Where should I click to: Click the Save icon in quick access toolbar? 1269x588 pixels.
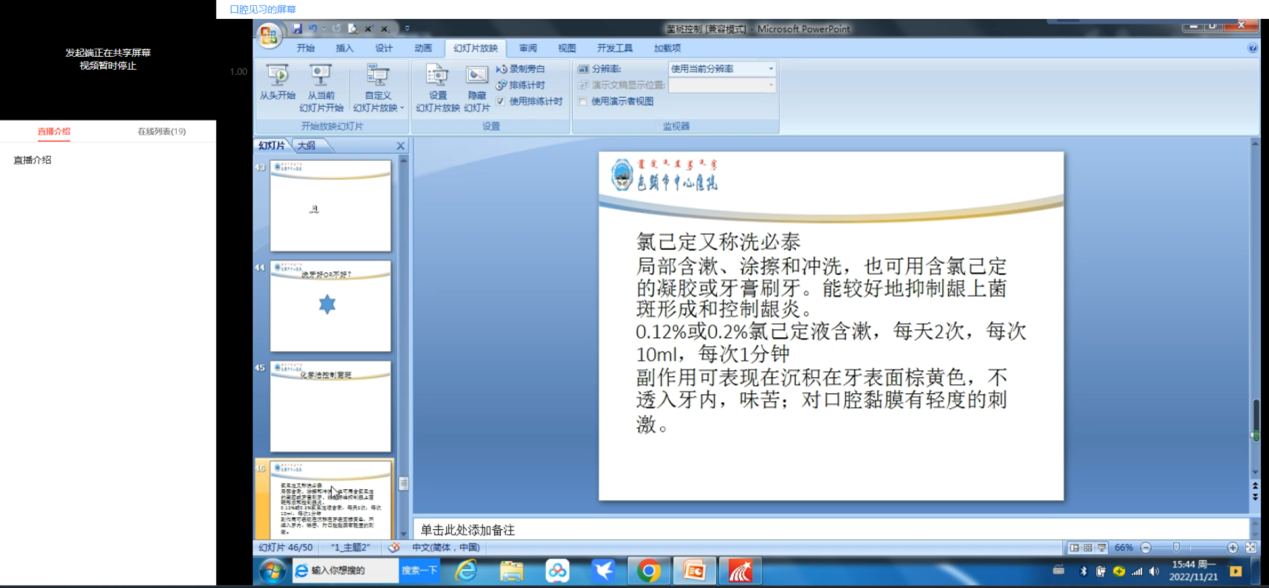(x=297, y=29)
